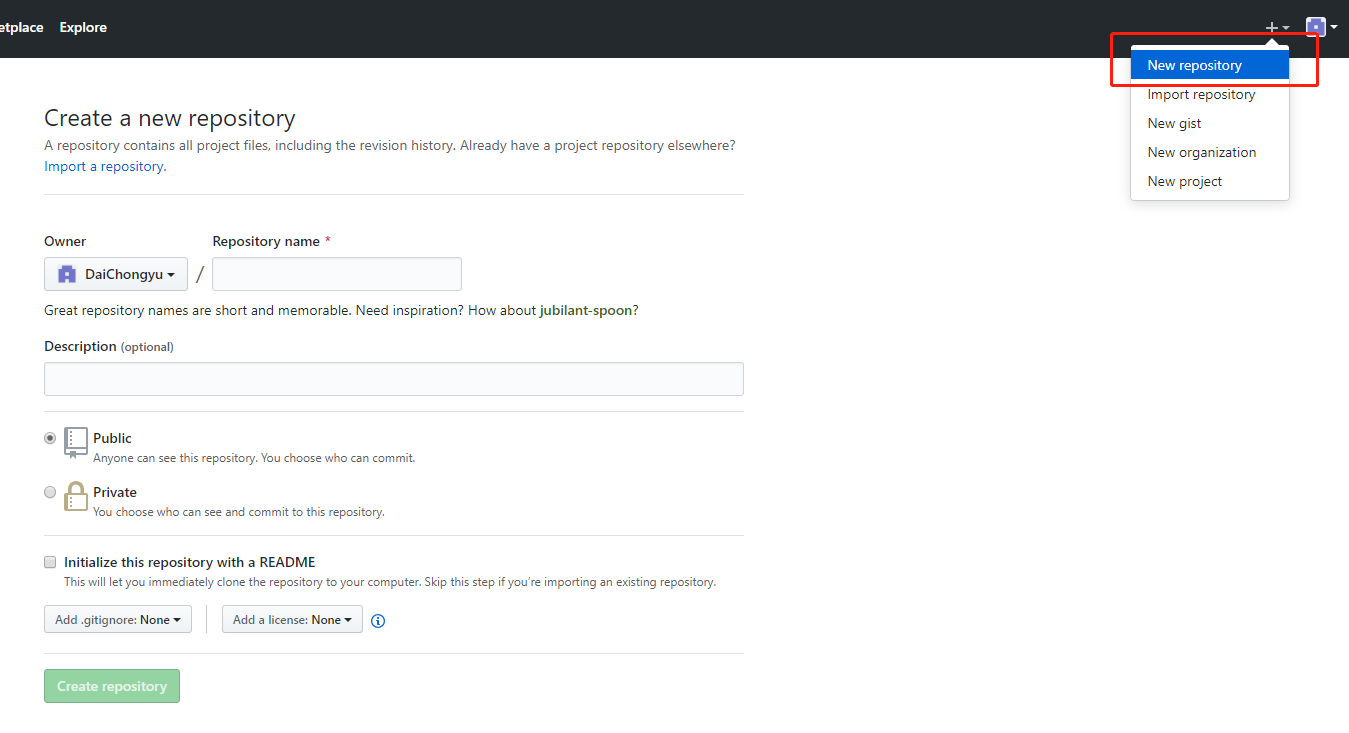The image size is (1349, 733).
Task: Click the Description (optional) label
Action: point(109,346)
